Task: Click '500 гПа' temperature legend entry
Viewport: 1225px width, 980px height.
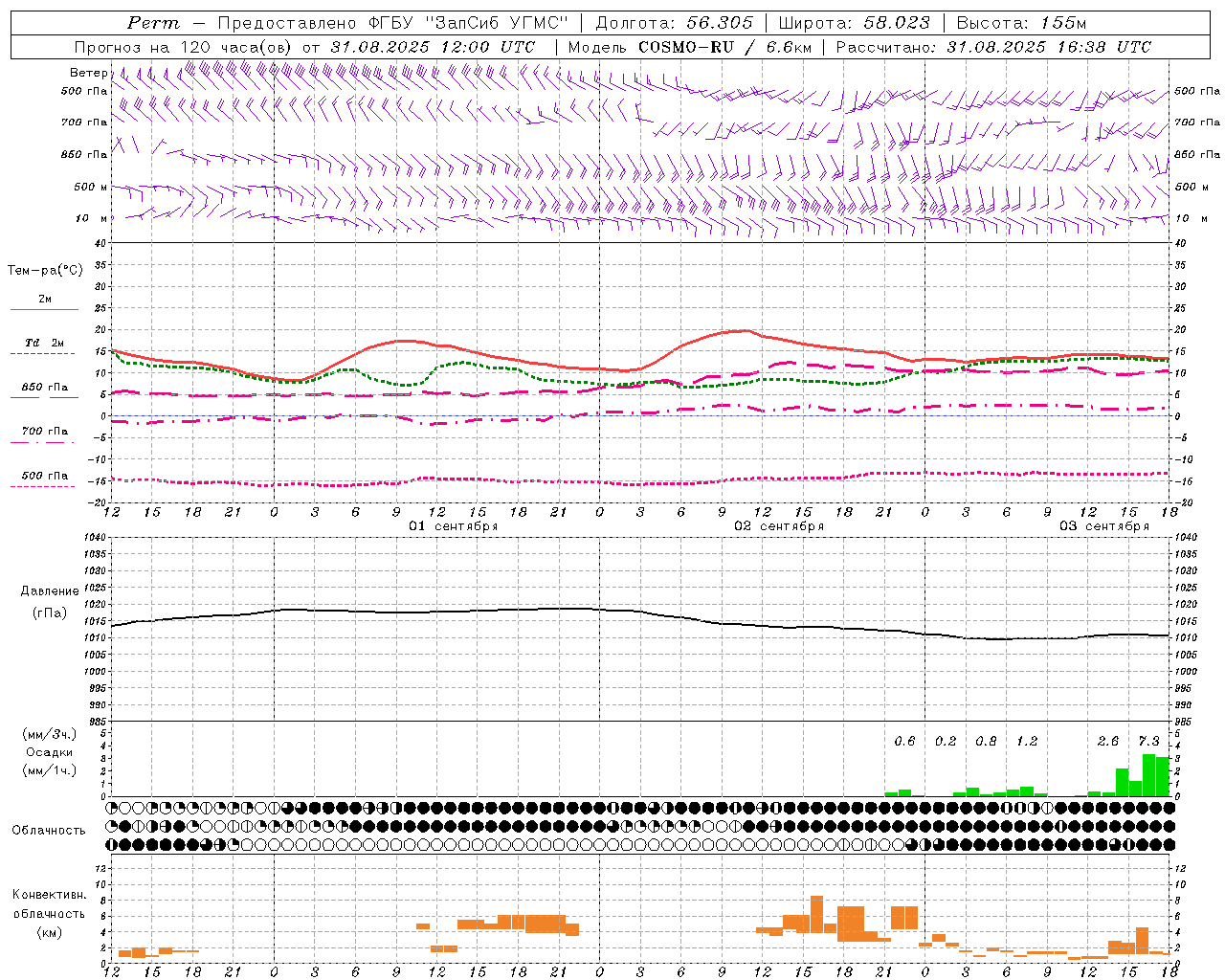Action: coord(45,476)
